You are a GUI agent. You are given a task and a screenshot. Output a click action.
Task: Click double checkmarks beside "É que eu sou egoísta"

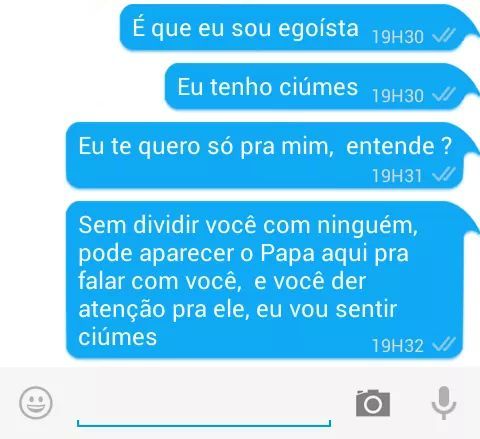pos(444,36)
